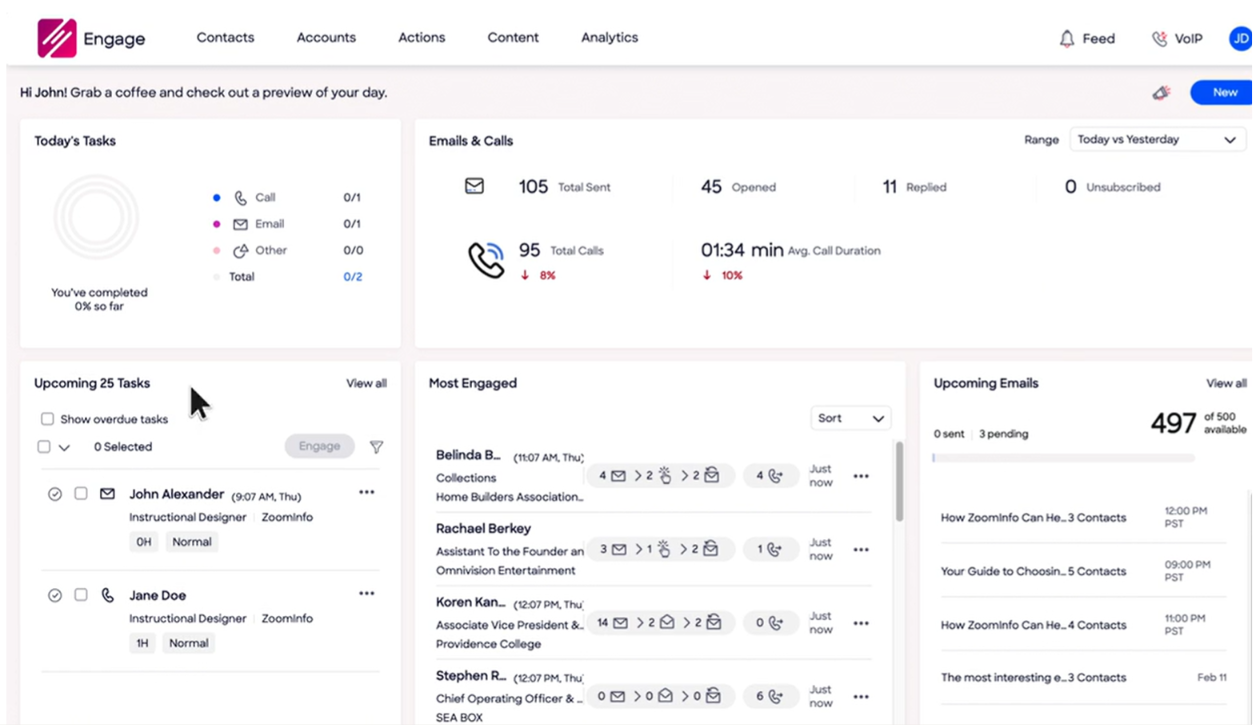The image size is (1253, 725).
Task: Click the Other icon in Today's Tasks
Action: [240, 250]
